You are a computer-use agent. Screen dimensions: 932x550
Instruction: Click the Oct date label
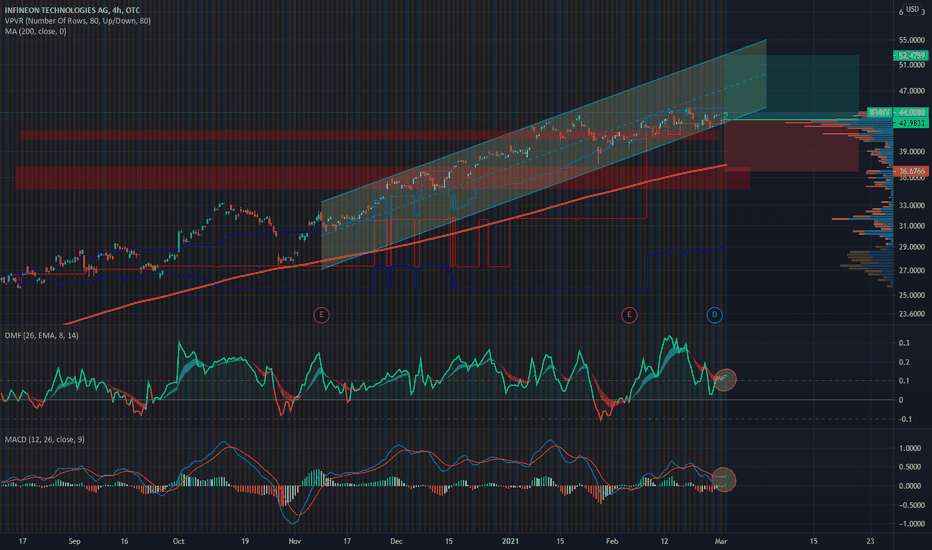[178, 541]
